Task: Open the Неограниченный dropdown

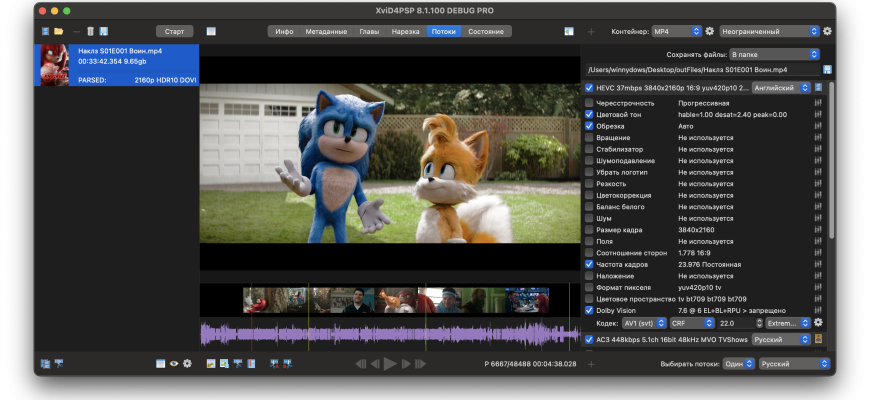Action: (x=769, y=32)
